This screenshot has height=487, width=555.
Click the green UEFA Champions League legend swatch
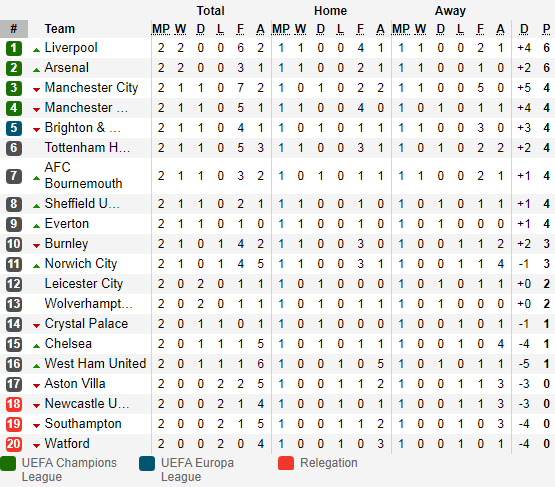(8, 464)
